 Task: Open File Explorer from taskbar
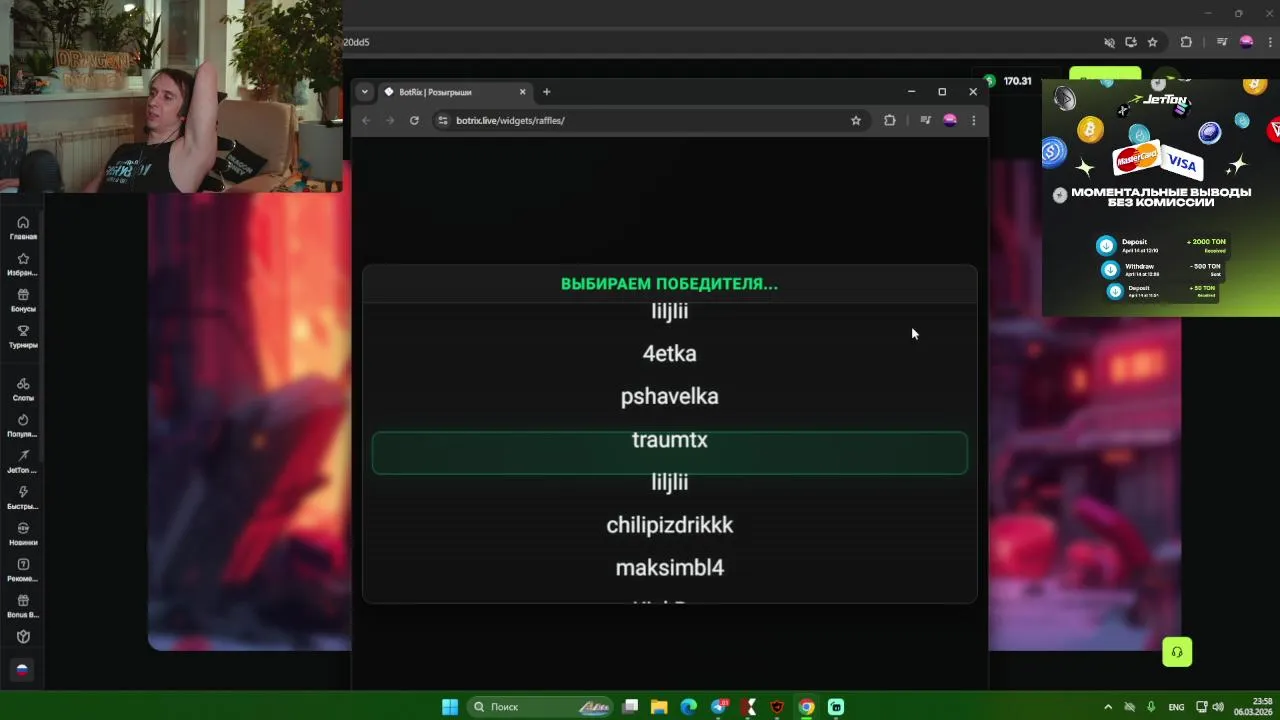[659, 707]
